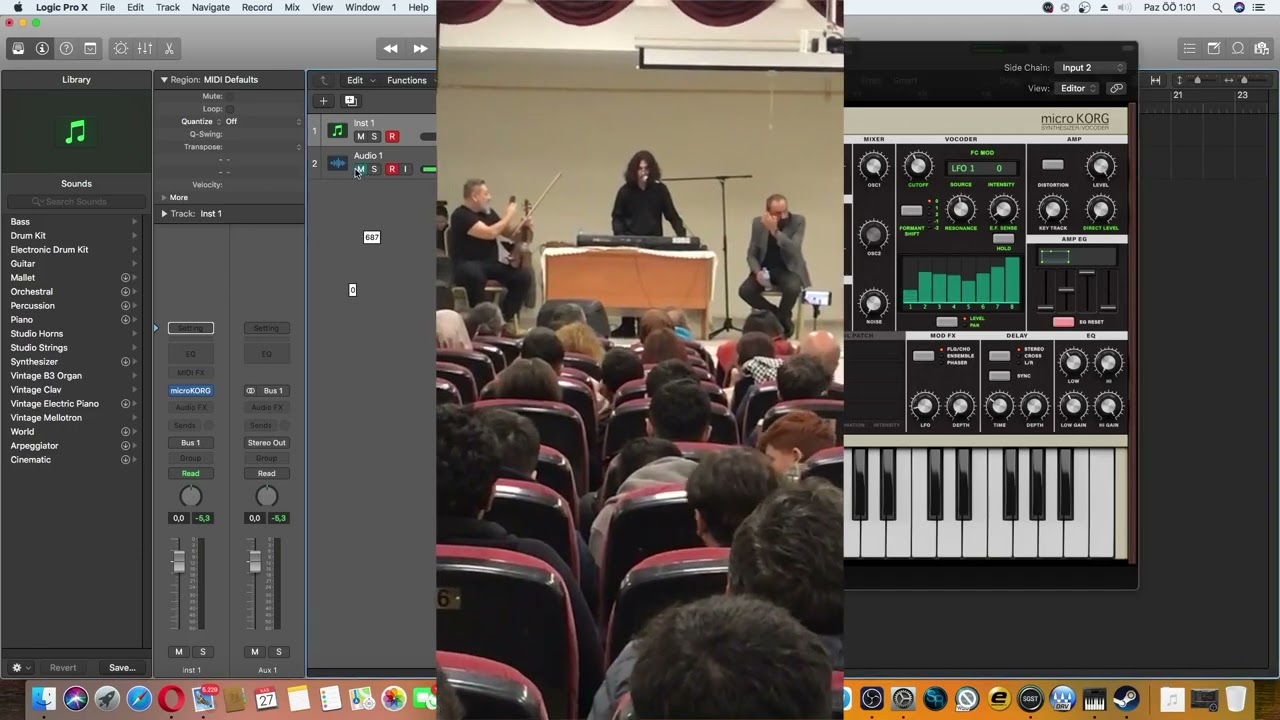This screenshot has width=1280, height=720.
Task: Click the microKORG Cutoff knob
Action: pyautogui.click(x=917, y=166)
